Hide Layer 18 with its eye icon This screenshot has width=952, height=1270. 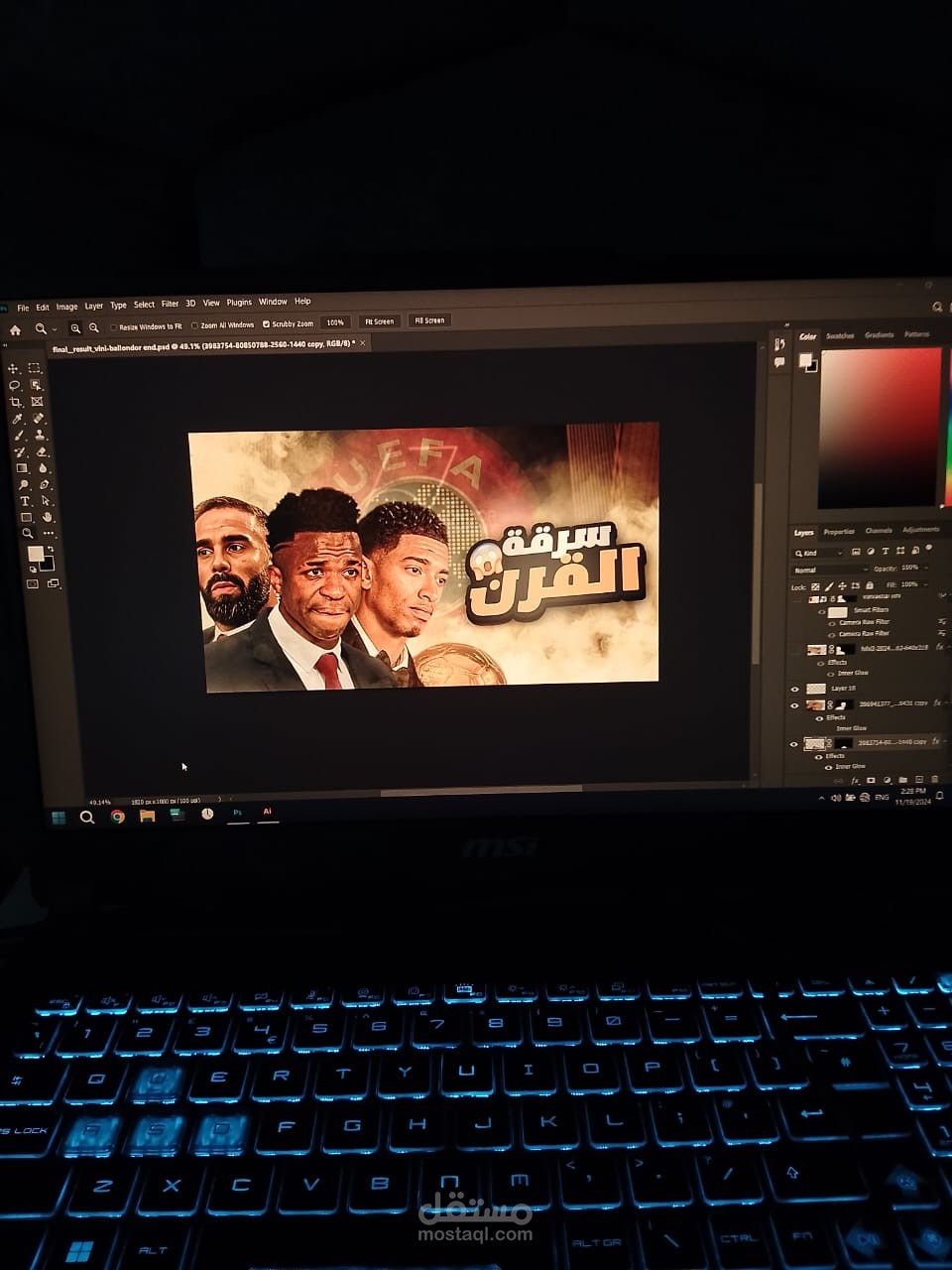coord(794,689)
